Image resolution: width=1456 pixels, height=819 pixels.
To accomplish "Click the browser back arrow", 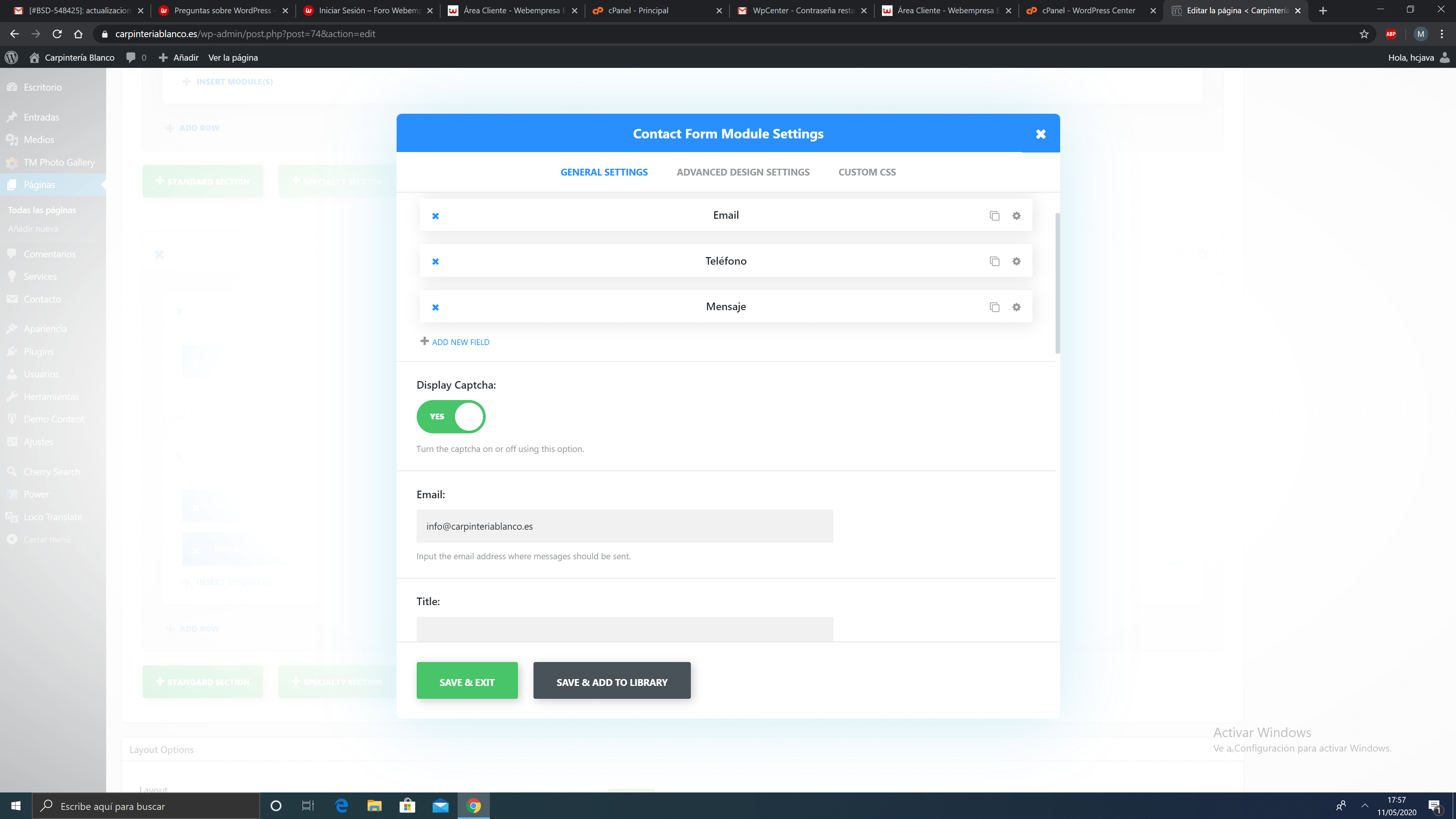I will [x=15, y=34].
